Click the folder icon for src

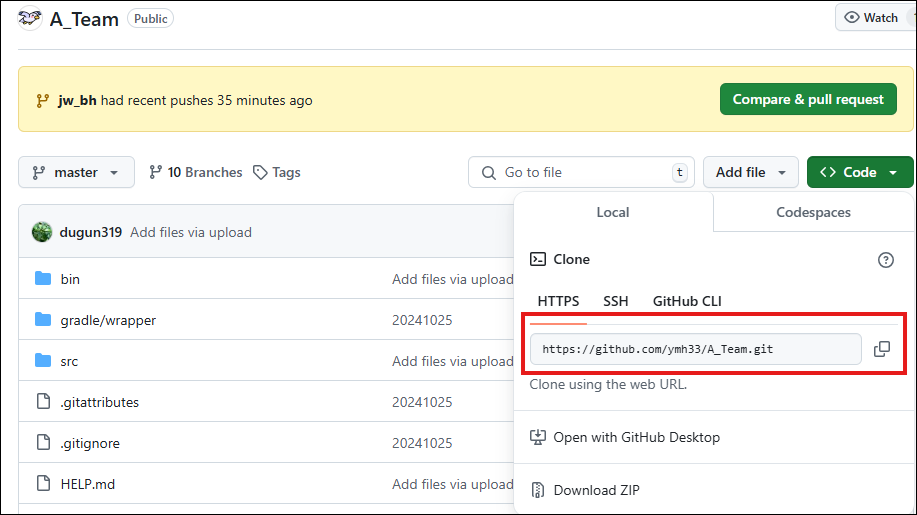pos(43,360)
